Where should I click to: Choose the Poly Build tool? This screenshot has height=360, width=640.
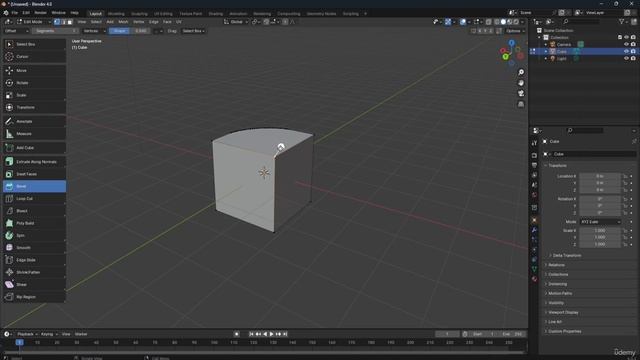[x=34, y=223]
